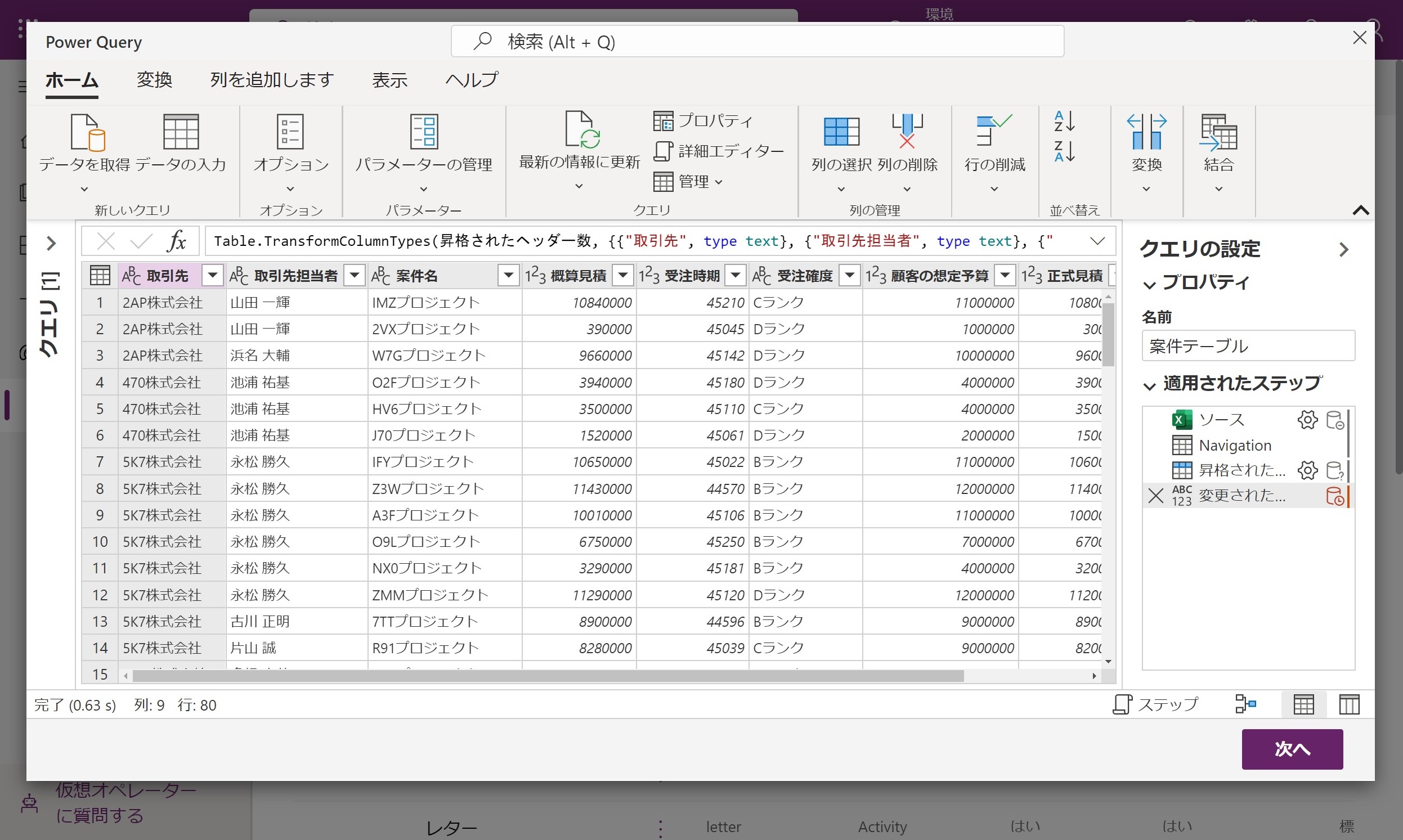1403x840 pixels.
Task: Toggle the ステップ pane at the bottom
Action: [1155, 704]
